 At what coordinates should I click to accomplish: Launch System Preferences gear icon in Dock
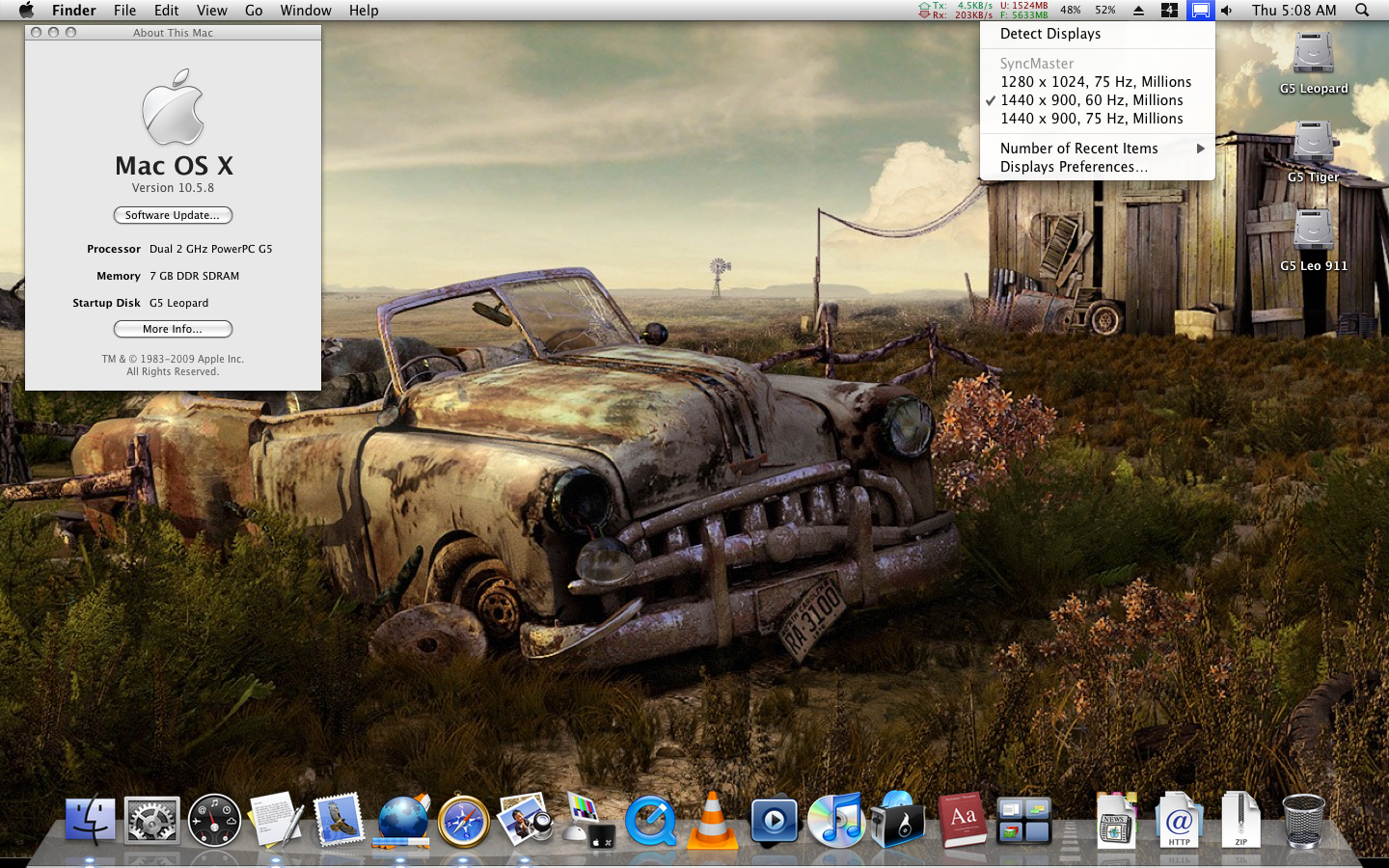(x=152, y=821)
